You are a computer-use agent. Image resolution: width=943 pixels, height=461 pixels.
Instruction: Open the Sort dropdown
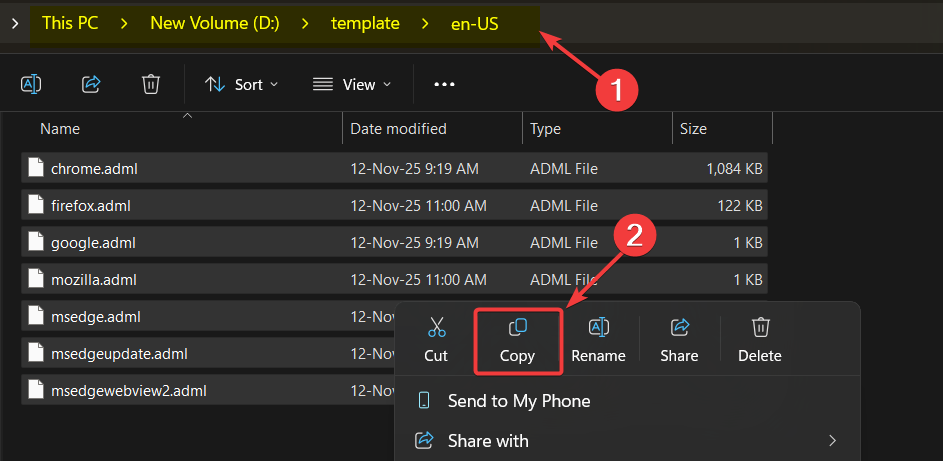tap(242, 84)
